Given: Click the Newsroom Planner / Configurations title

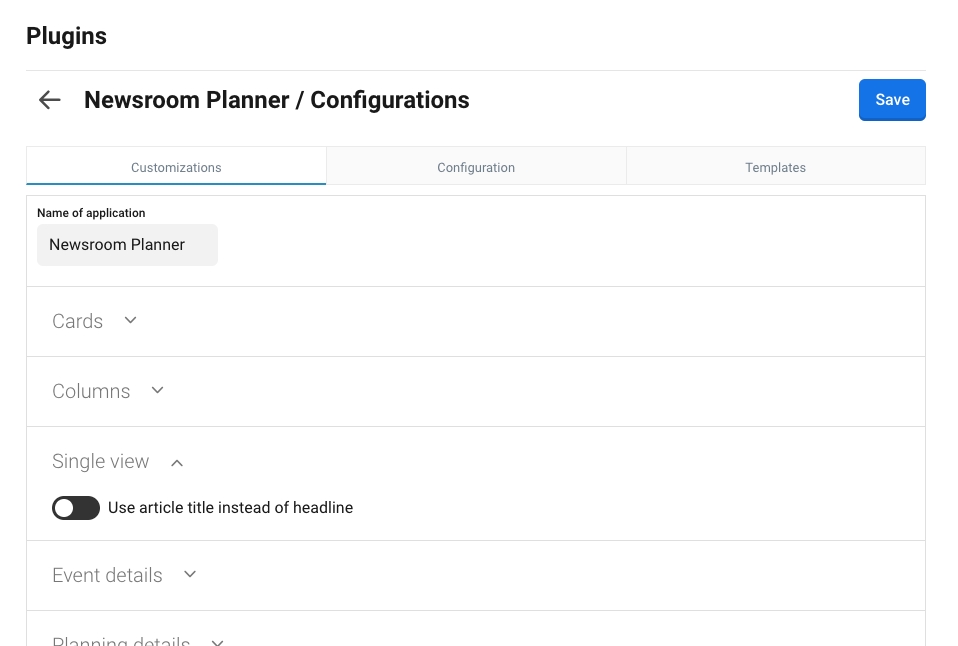Looking at the screenshot, I should tap(276, 100).
